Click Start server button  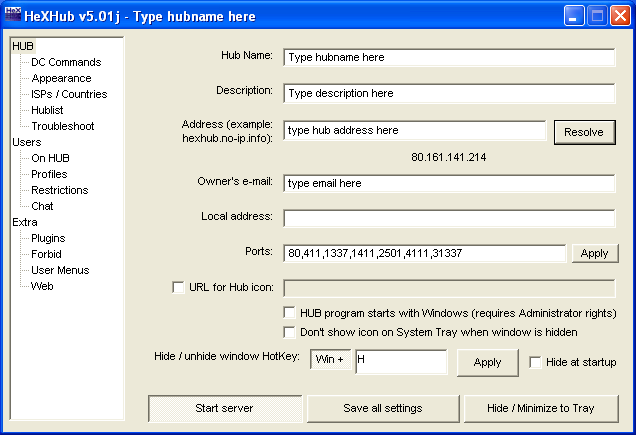(x=224, y=408)
